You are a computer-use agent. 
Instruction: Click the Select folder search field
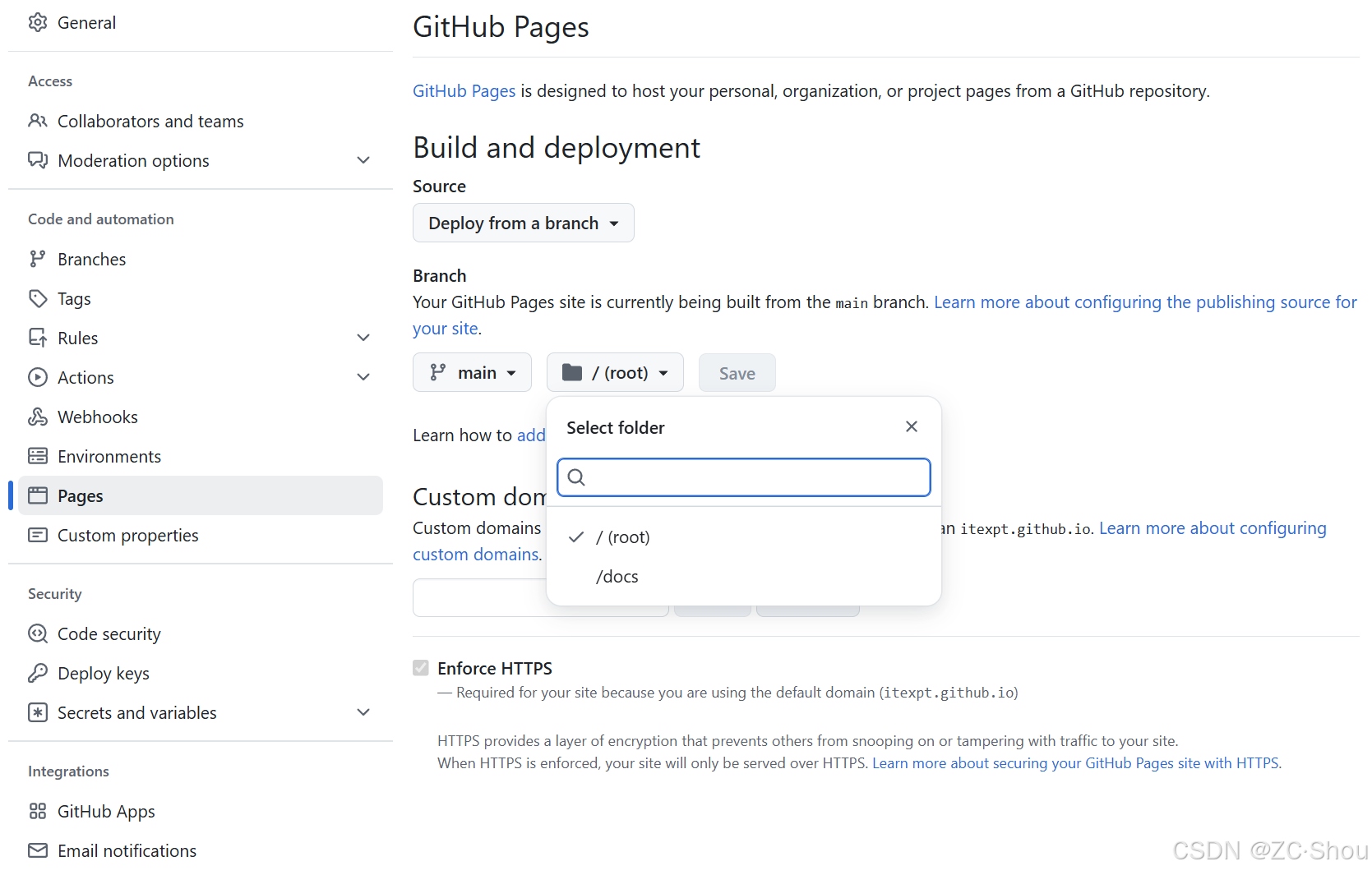[744, 477]
